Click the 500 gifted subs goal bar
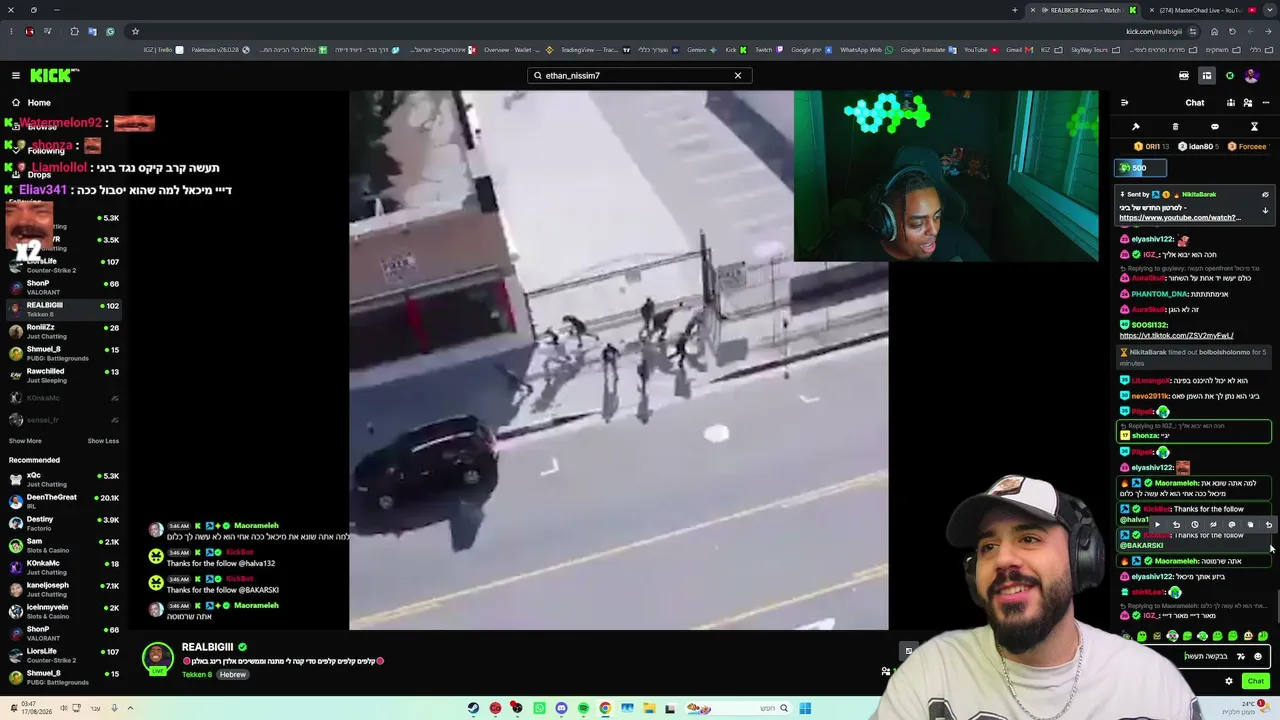Screen dimensions: 1280x720 tap(1141, 168)
